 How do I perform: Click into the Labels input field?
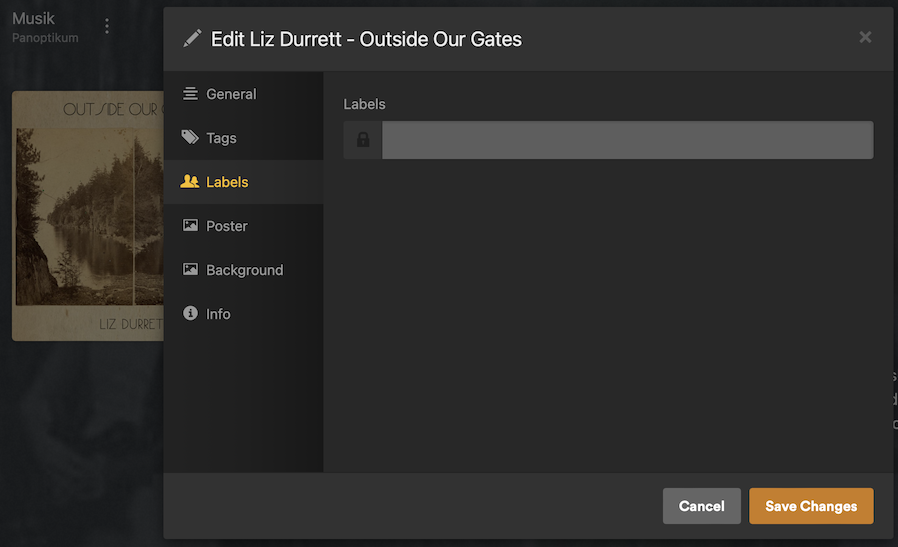pyautogui.click(x=627, y=140)
